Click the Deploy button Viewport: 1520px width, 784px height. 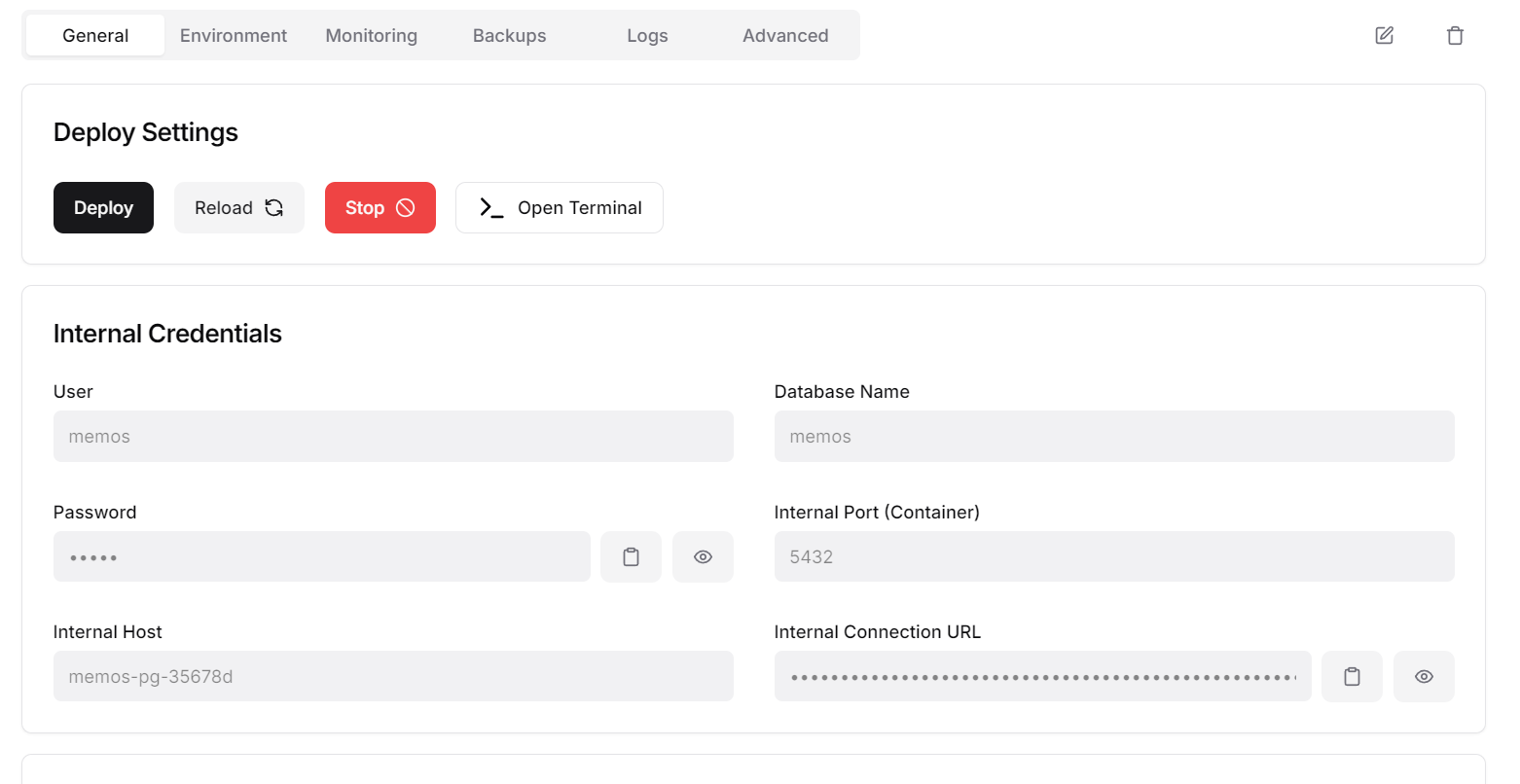point(103,207)
